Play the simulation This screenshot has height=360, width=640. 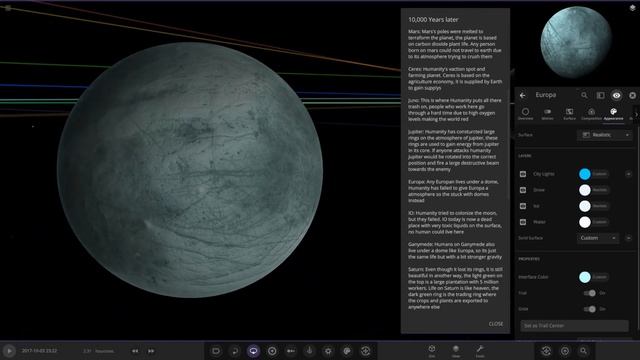tap(9, 351)
